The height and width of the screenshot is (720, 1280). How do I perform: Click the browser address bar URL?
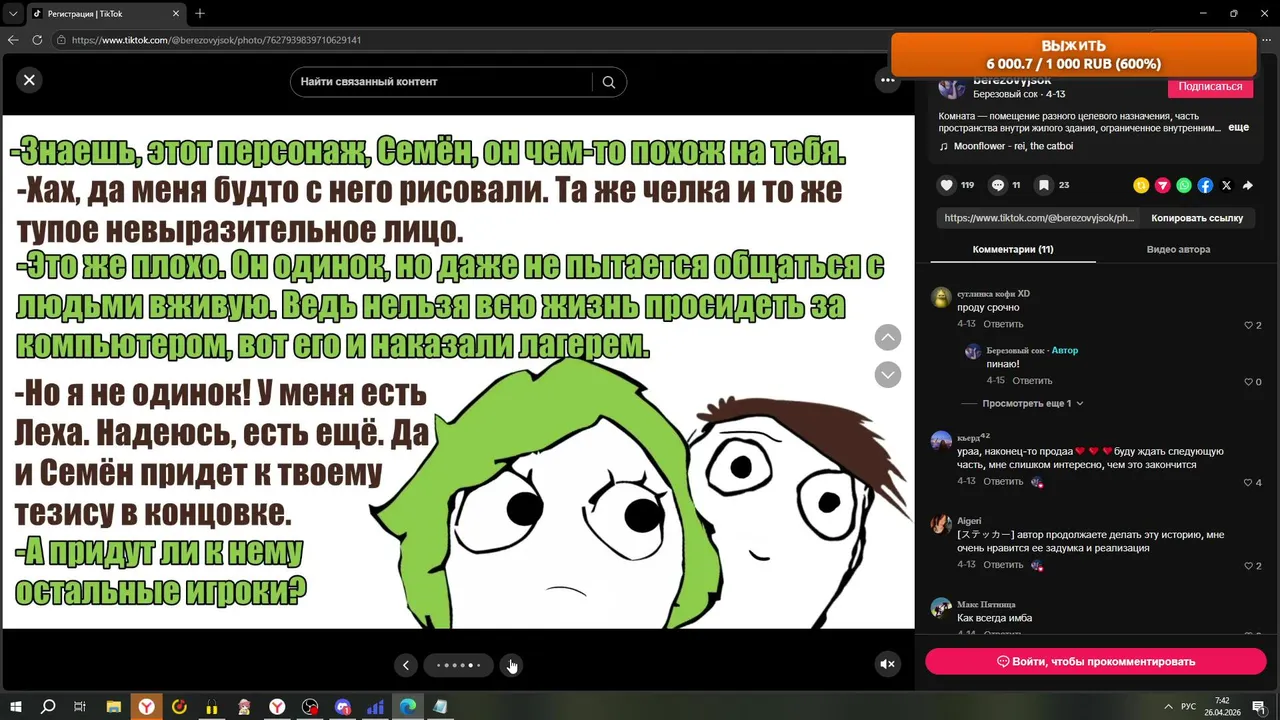click(216, 40)
